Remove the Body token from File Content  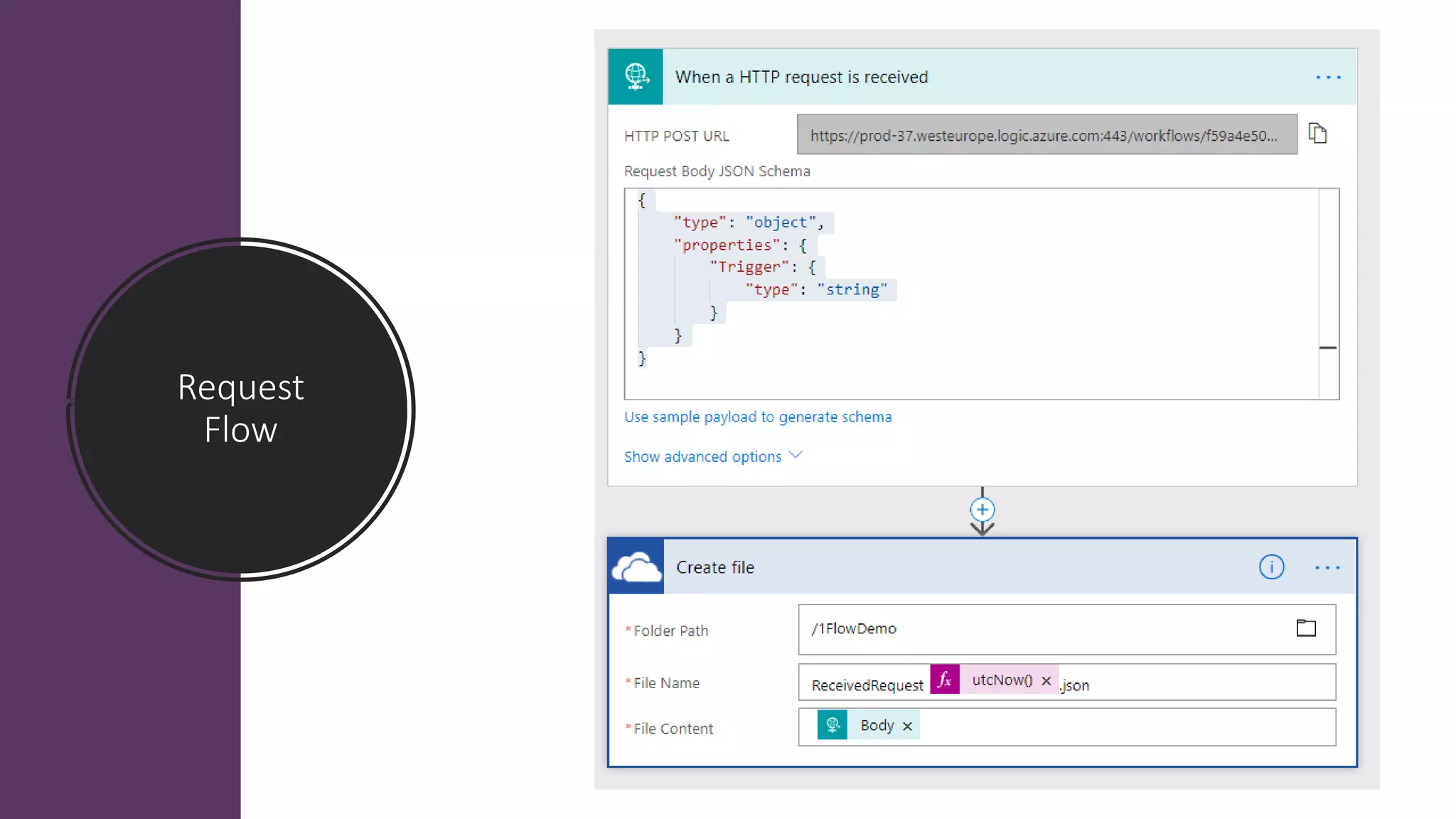[x=907, y=726]
